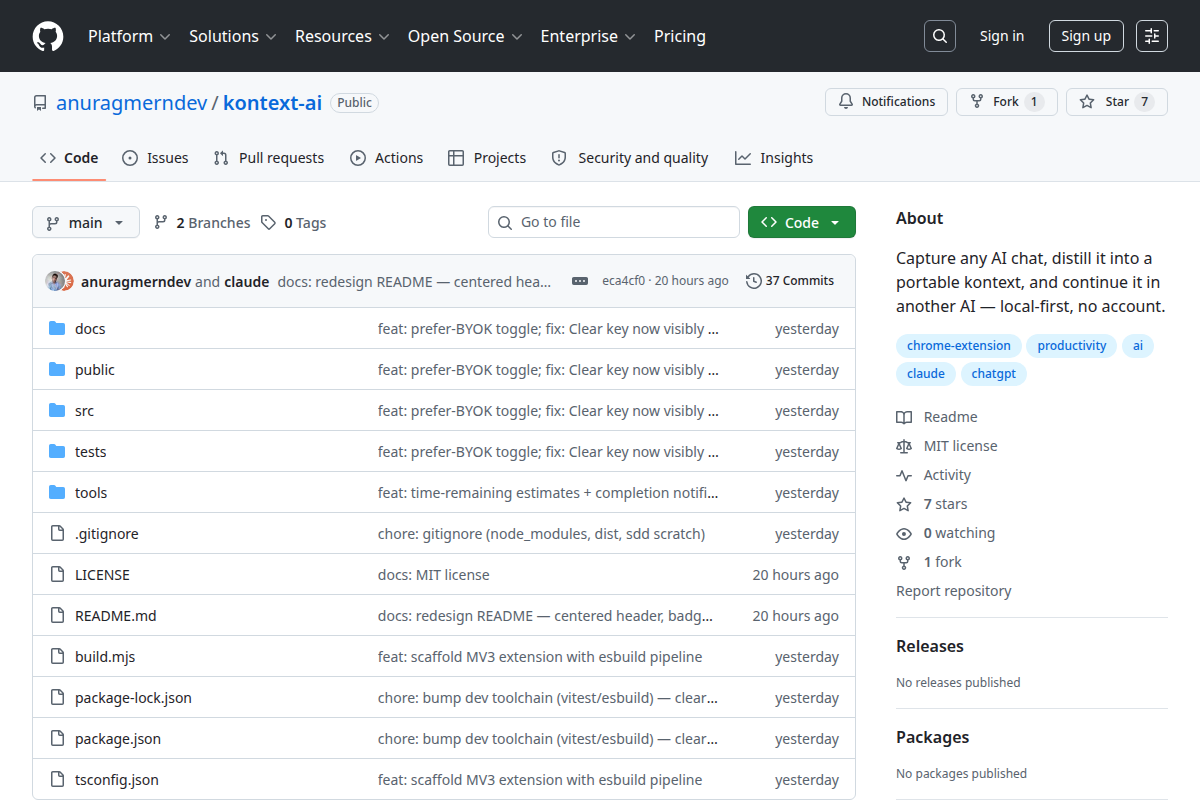Focus the Go to file search field
Viewport: 1200px width, 800px height.
point(614,222)
